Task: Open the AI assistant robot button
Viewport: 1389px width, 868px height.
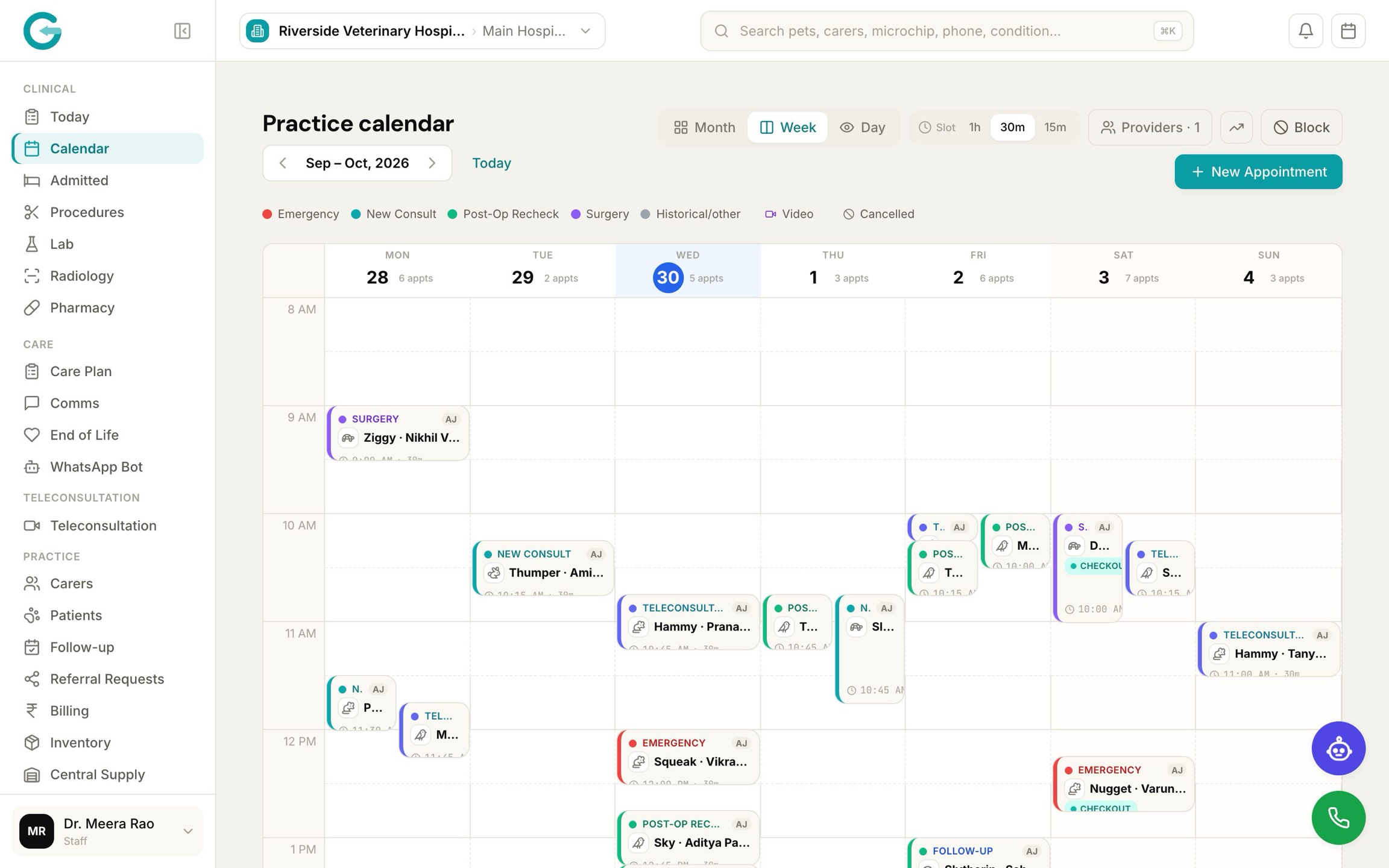Action: pyautogui.click(x=1338, y=748)
